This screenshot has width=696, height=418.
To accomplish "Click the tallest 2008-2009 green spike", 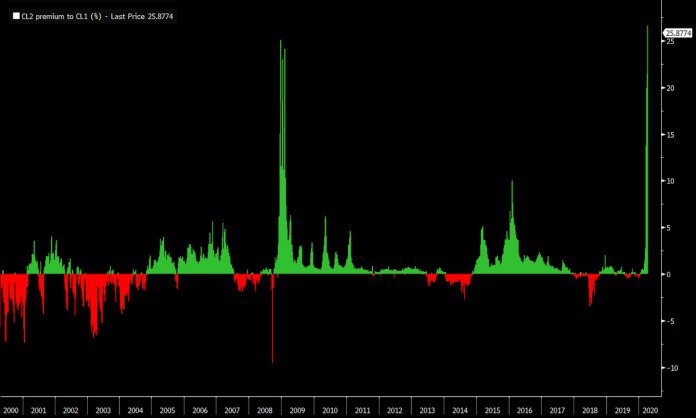I will 281,42.
